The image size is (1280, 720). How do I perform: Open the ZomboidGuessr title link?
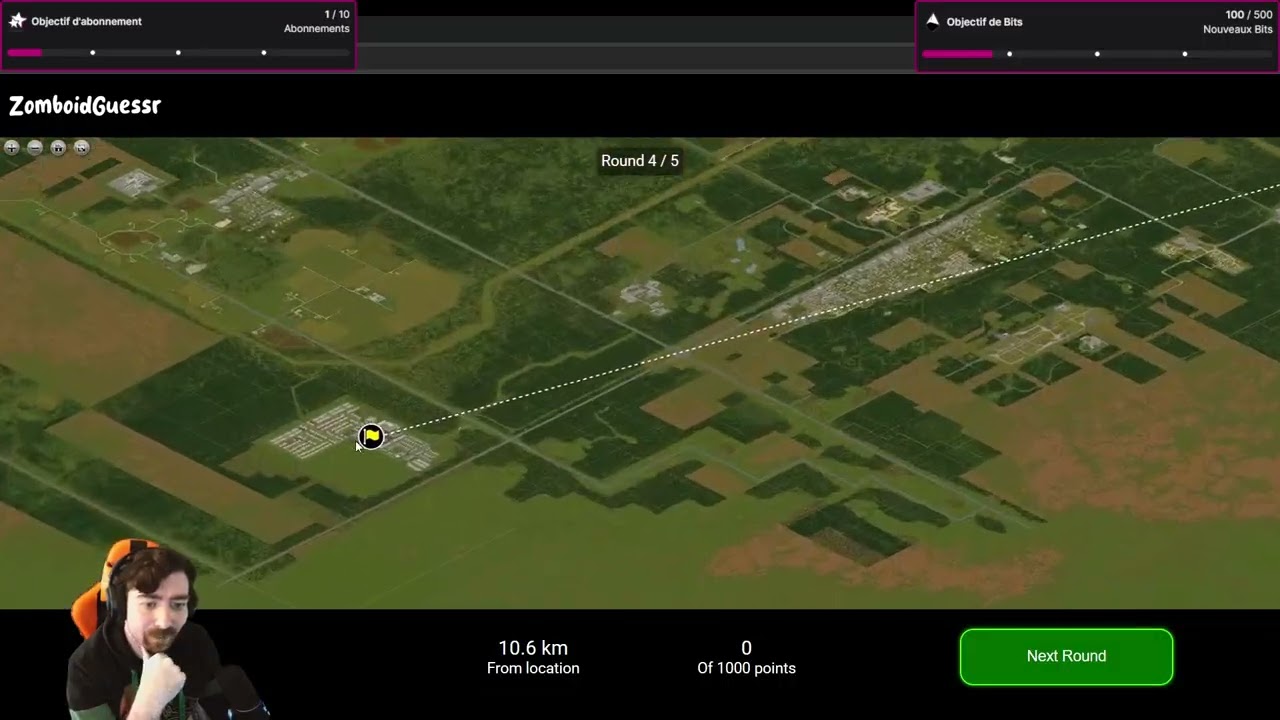click(85, 105)
